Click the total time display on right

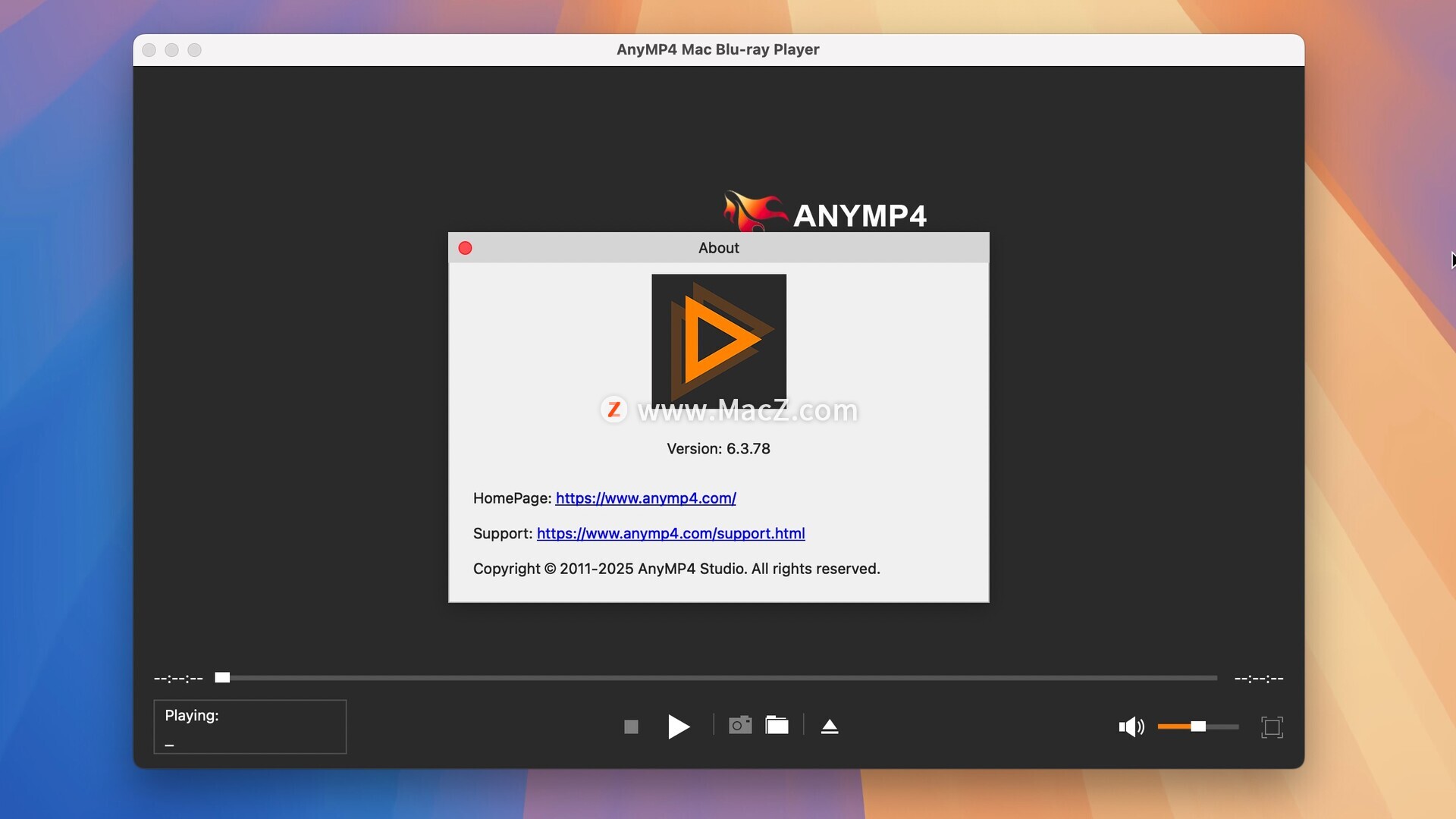(x=1259, y=678)
